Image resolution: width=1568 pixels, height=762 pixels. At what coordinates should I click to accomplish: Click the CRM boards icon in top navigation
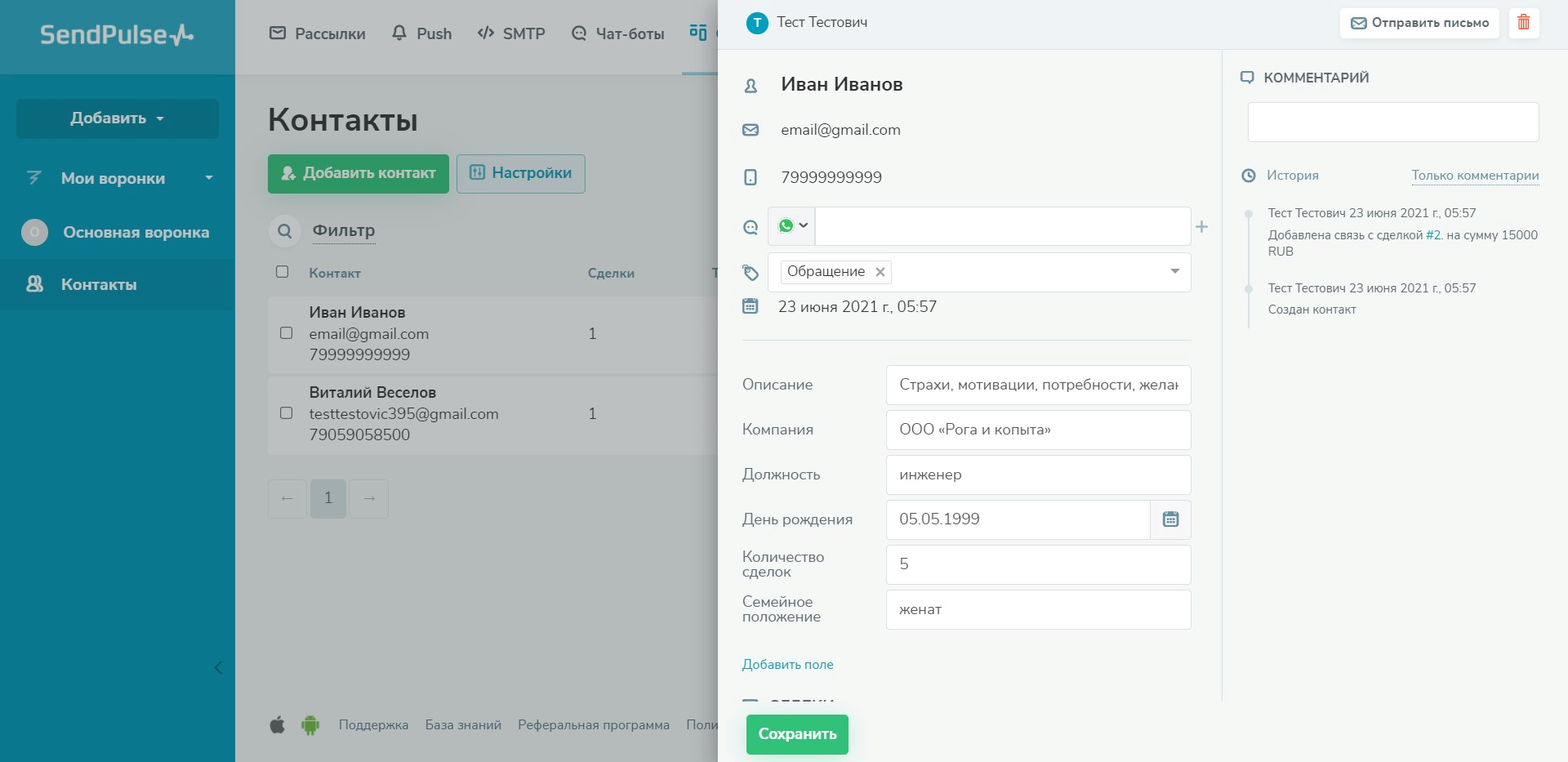(698, 33)
